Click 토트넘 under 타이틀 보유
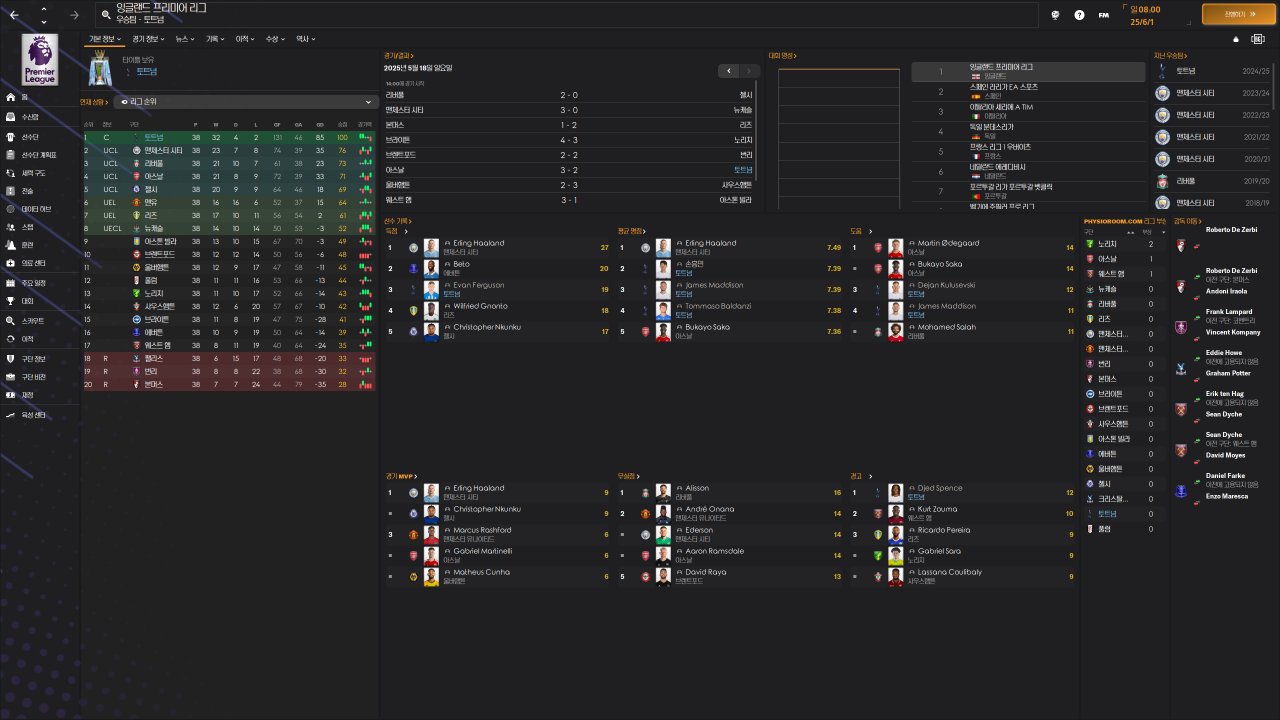The image size is (1280, 720). (x=147, y=72)
